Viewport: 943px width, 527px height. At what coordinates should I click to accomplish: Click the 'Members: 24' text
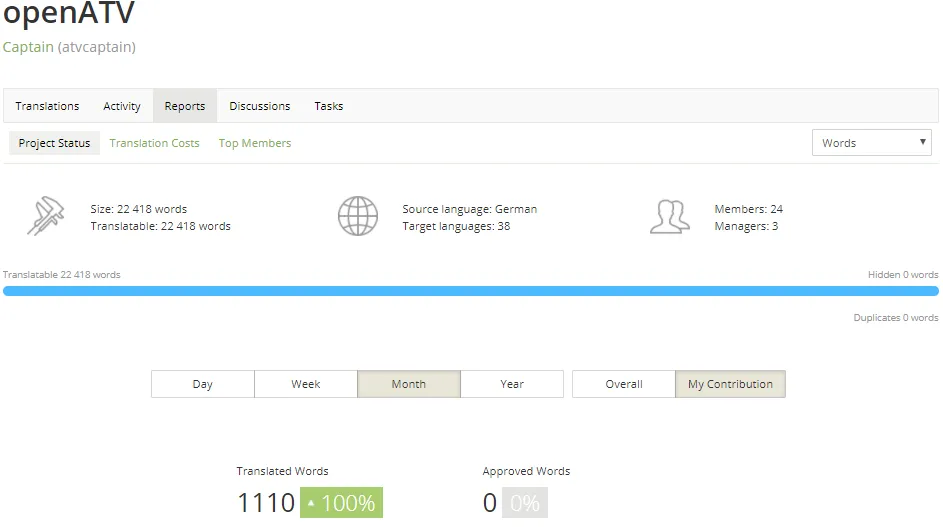[749, 209]
